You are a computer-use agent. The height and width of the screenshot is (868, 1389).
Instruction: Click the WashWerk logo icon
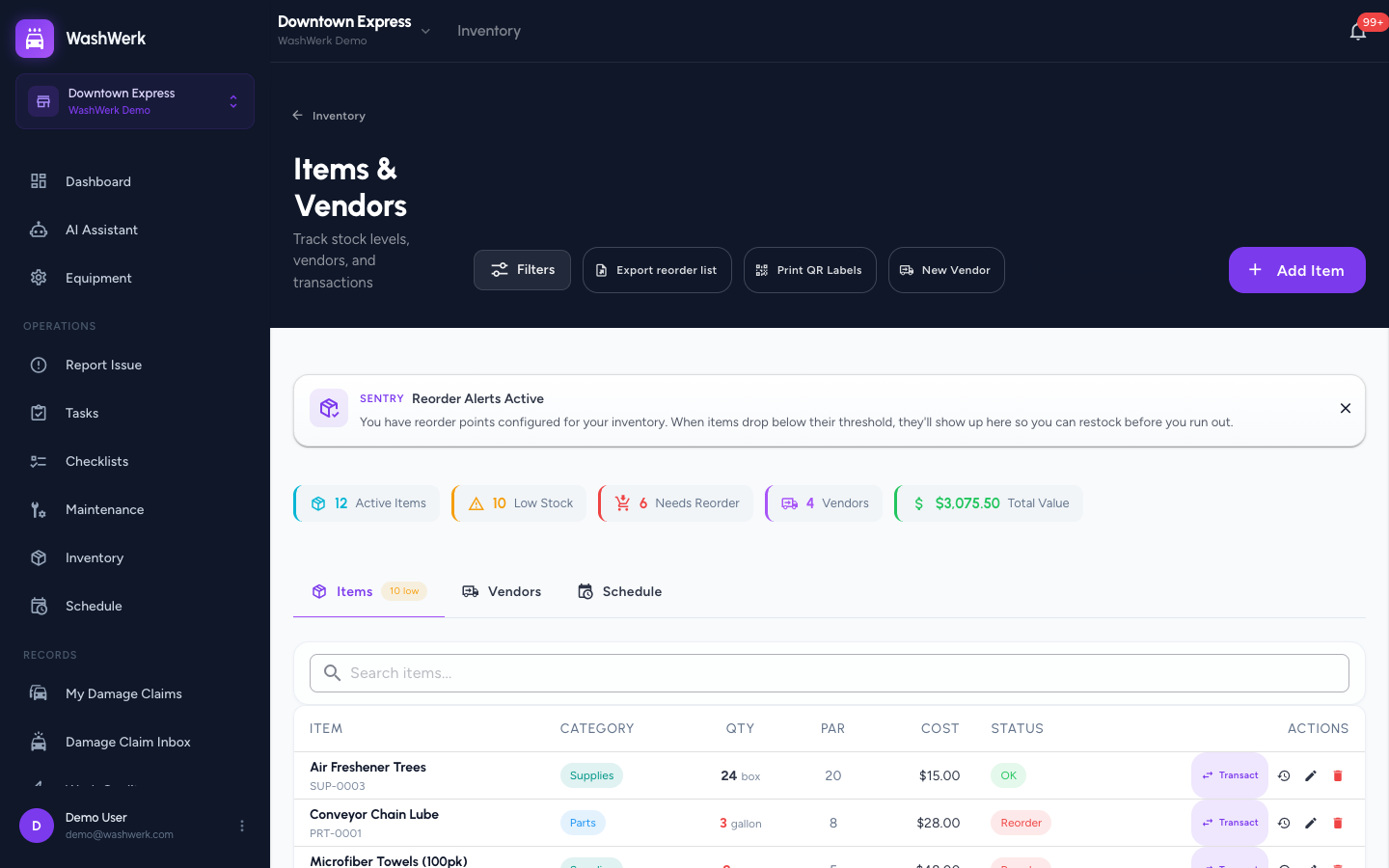pyautogui.click(x=35, y=39)
